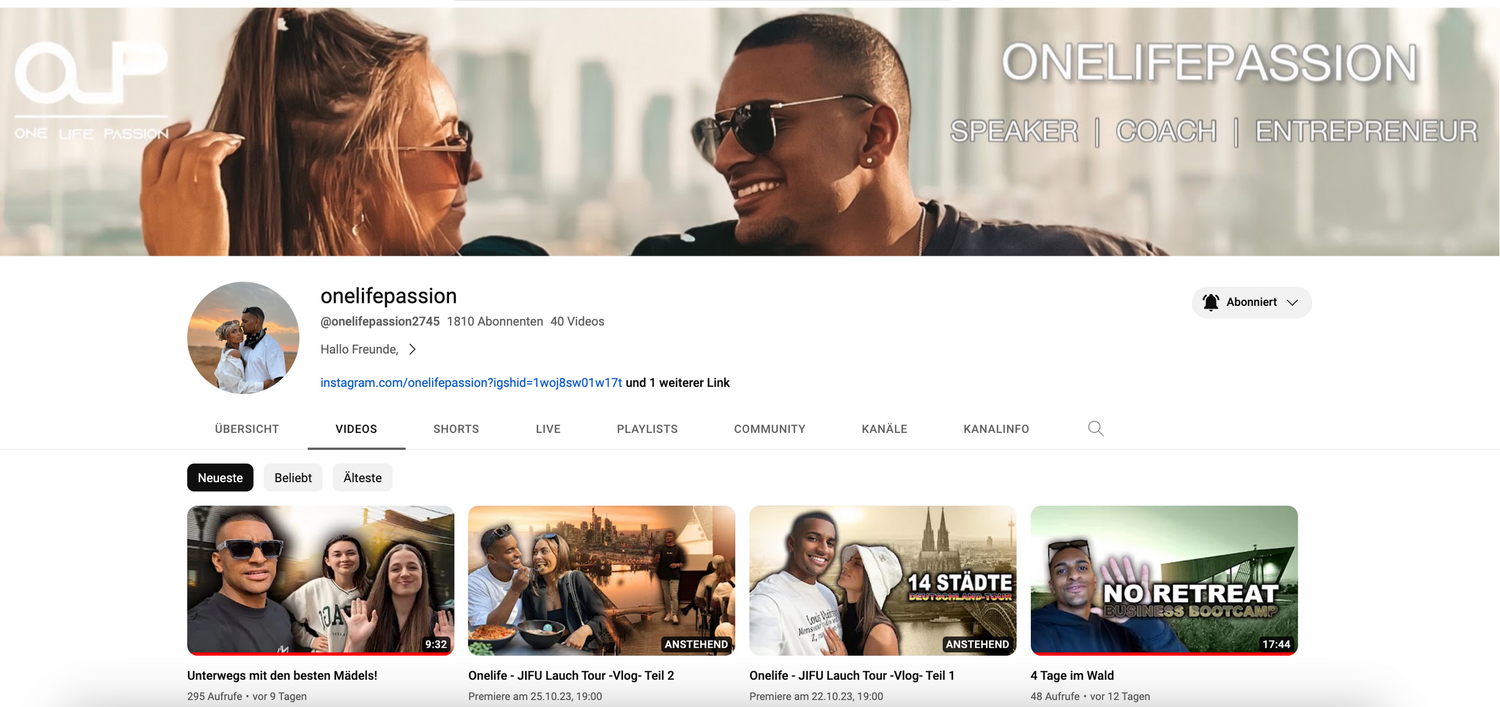The width and height of the screenshot is (1500, 707).
Task: Select the Neueste filter chip
Action: (x=220, y=478)
